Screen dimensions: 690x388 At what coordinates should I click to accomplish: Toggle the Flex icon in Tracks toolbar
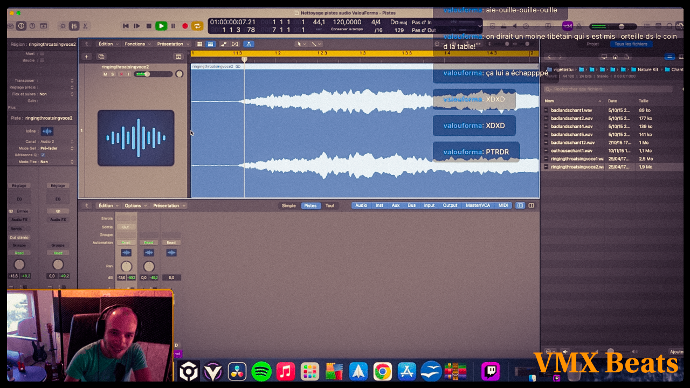(235, 44)
